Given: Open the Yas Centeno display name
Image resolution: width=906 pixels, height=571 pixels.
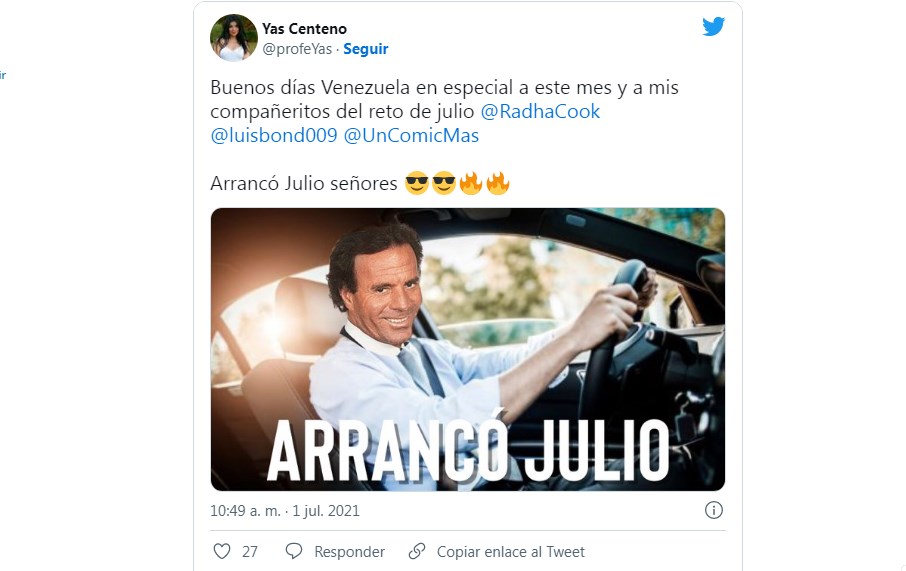Looking at the screenshot, I should pyautogui.click(x=305, y=28).
